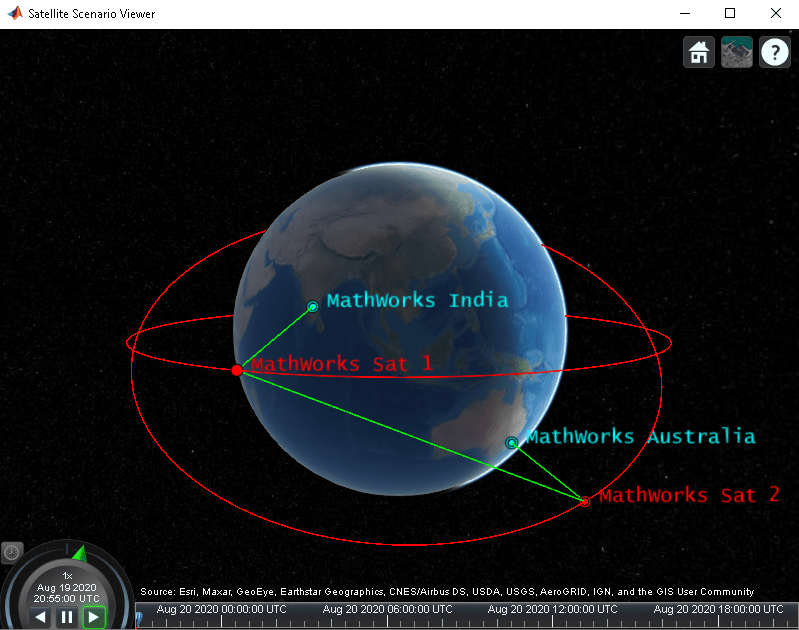Screen dimensions: 799x630
Task: Minimize the Satellite Scenario Viewer window
Action: coord(685,13)
